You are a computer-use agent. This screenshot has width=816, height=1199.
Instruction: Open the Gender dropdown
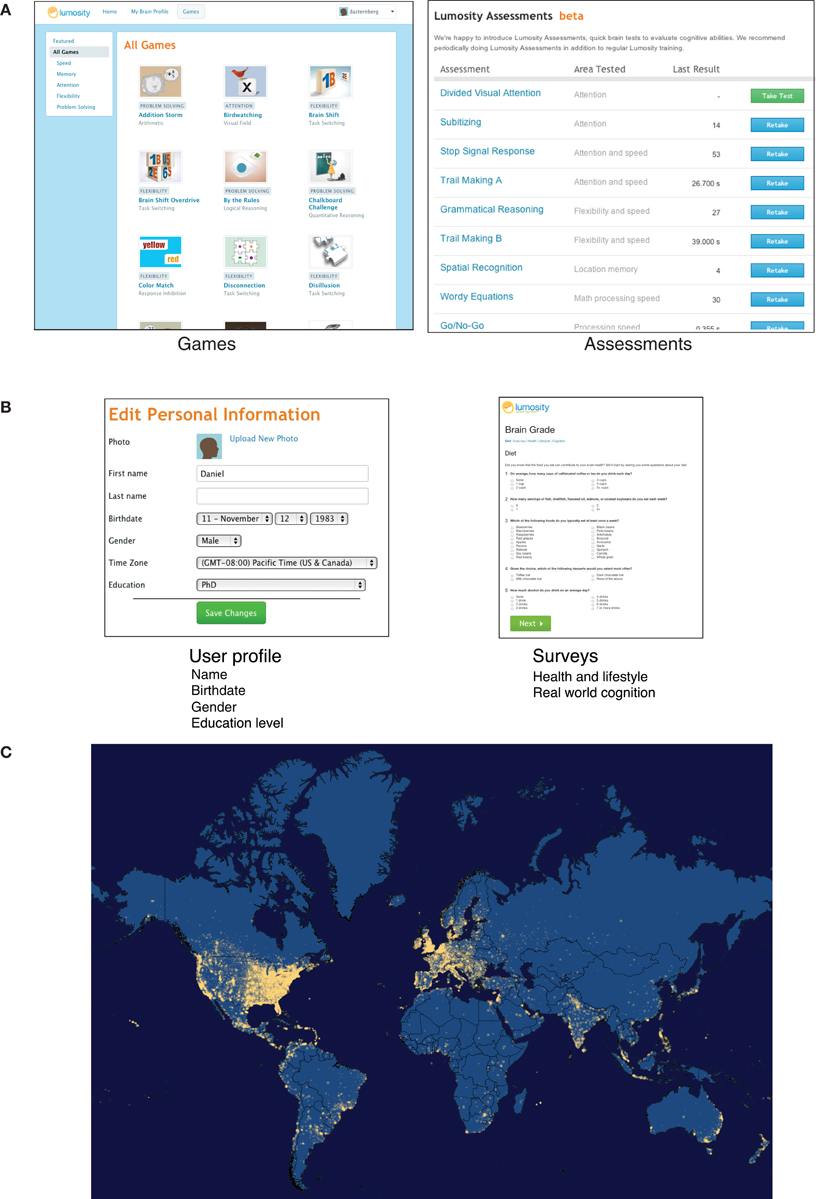click(x=219, y=541)
